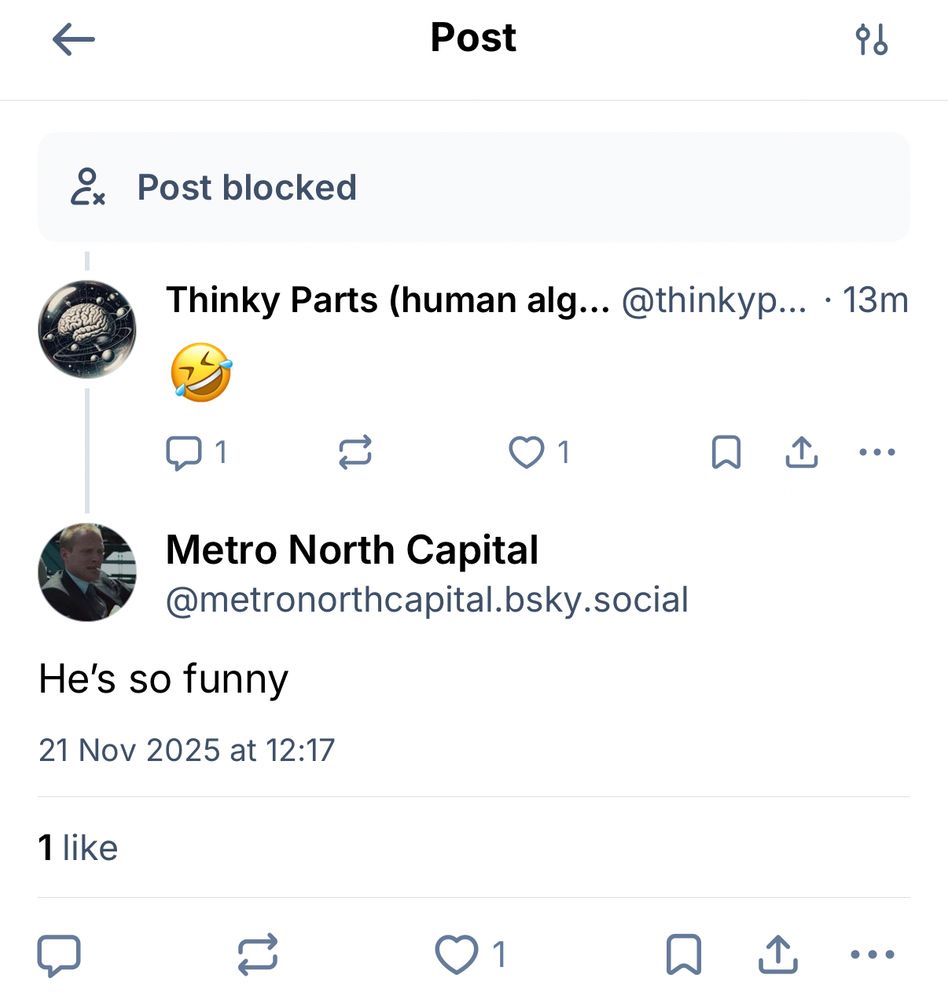Open more options for main post
The image size is (948, 1000).
[x=871, y=955]
